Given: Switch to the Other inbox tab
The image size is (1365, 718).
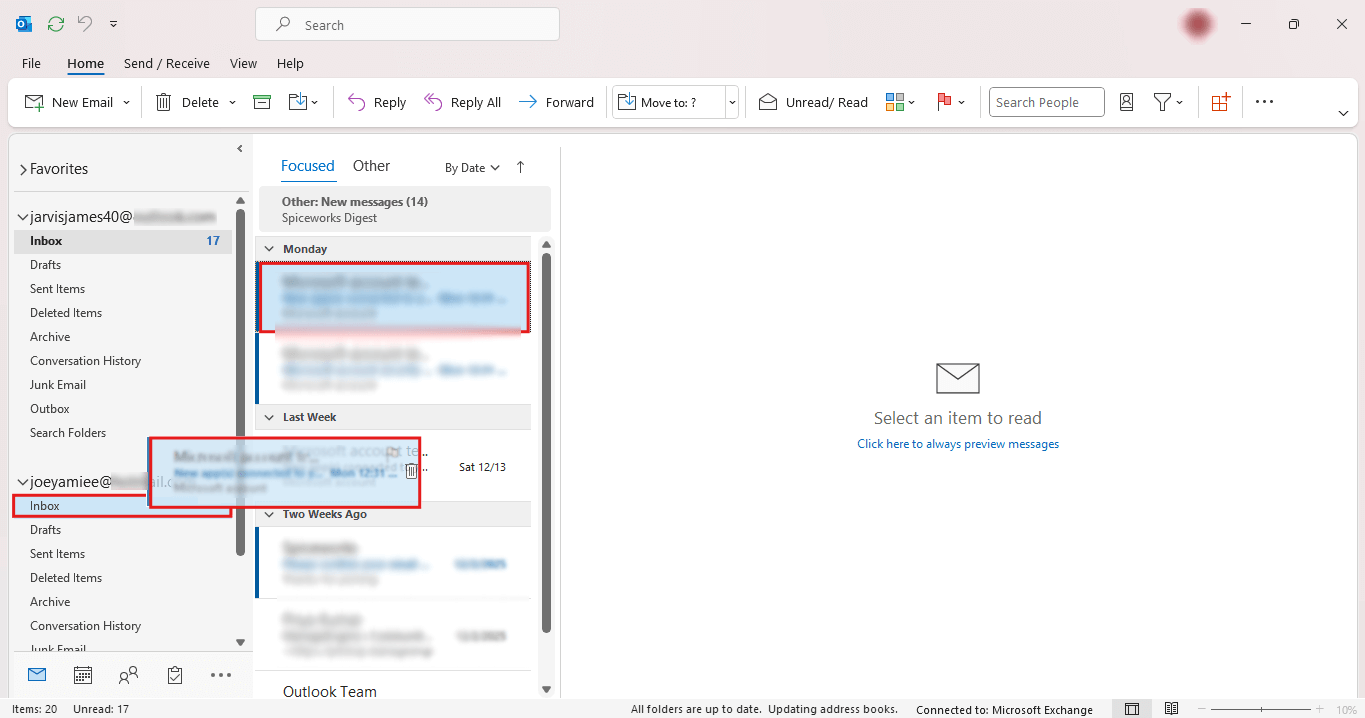Looking at the screenshot, I should click(371, 166).
